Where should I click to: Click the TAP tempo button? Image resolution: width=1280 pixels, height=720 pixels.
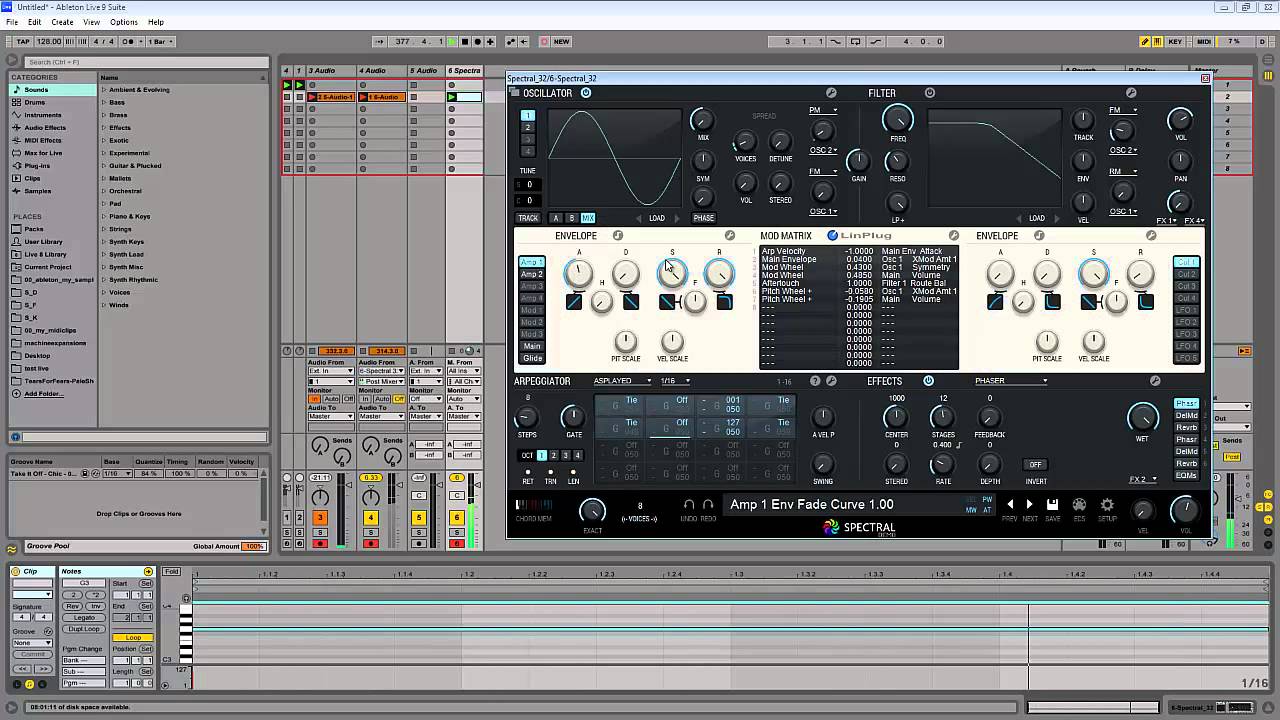tap(22, 41)
